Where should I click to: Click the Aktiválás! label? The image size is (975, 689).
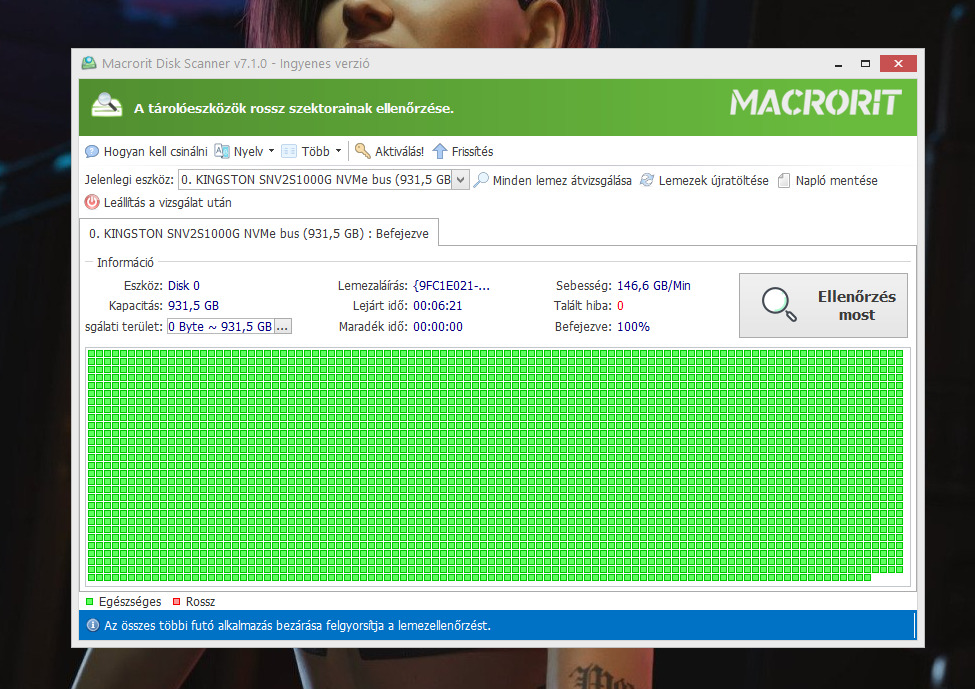pos(399,152)
